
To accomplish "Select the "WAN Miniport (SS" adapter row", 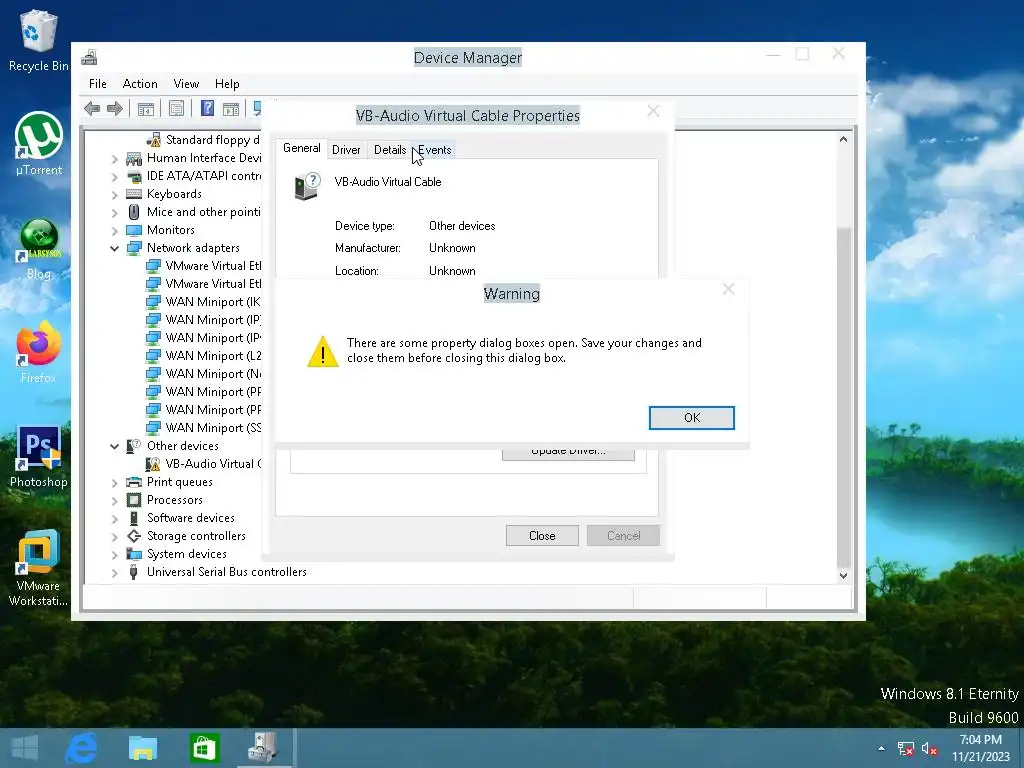I will pos(203,428).
